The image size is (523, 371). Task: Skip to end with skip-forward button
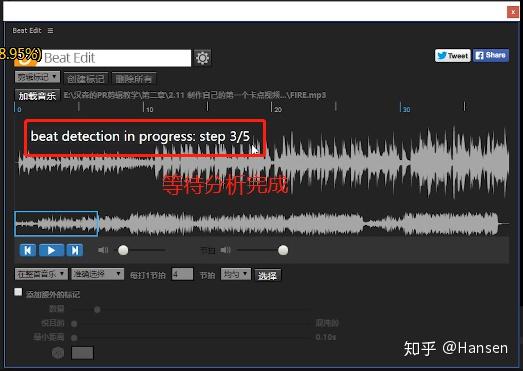coord(75,250)
